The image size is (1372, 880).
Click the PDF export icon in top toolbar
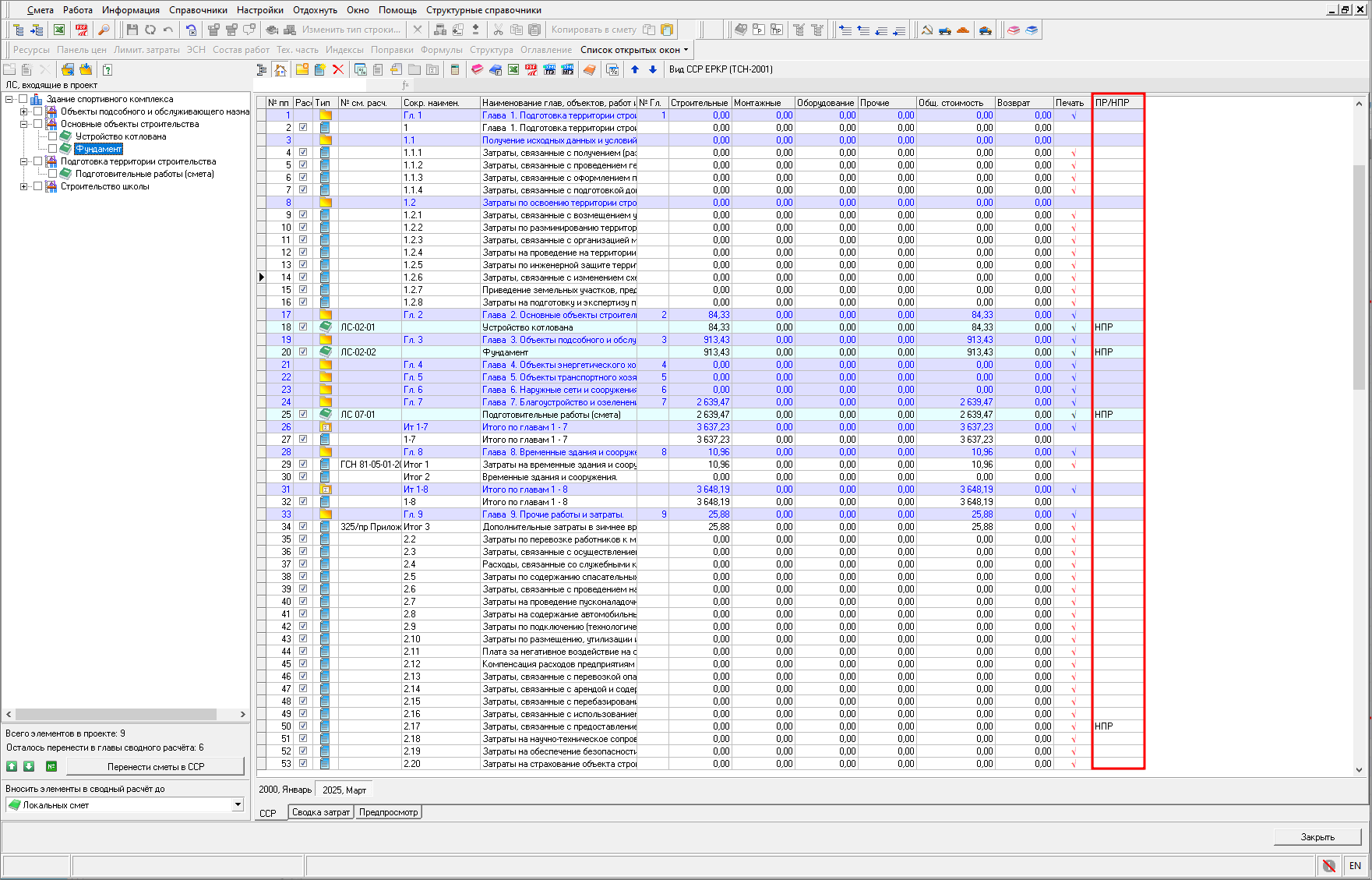82,30
